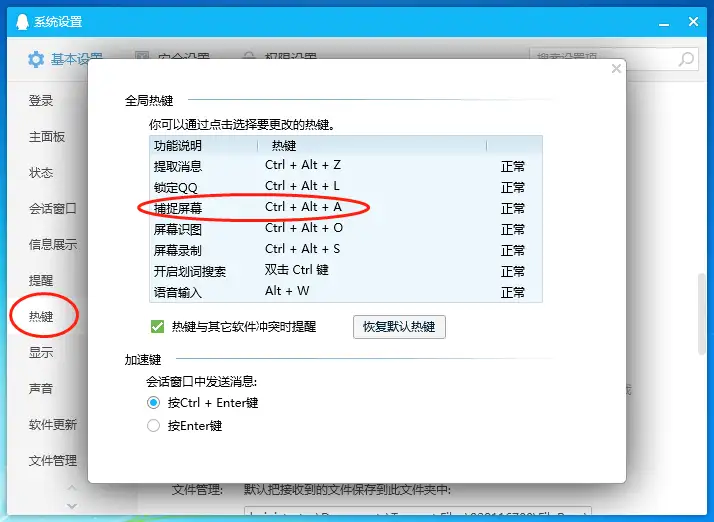The height and width of the screenshot is (522, 714).
Task: Click the Ctrl + Alt + L hotkey
Action: (x=302, y=186)
